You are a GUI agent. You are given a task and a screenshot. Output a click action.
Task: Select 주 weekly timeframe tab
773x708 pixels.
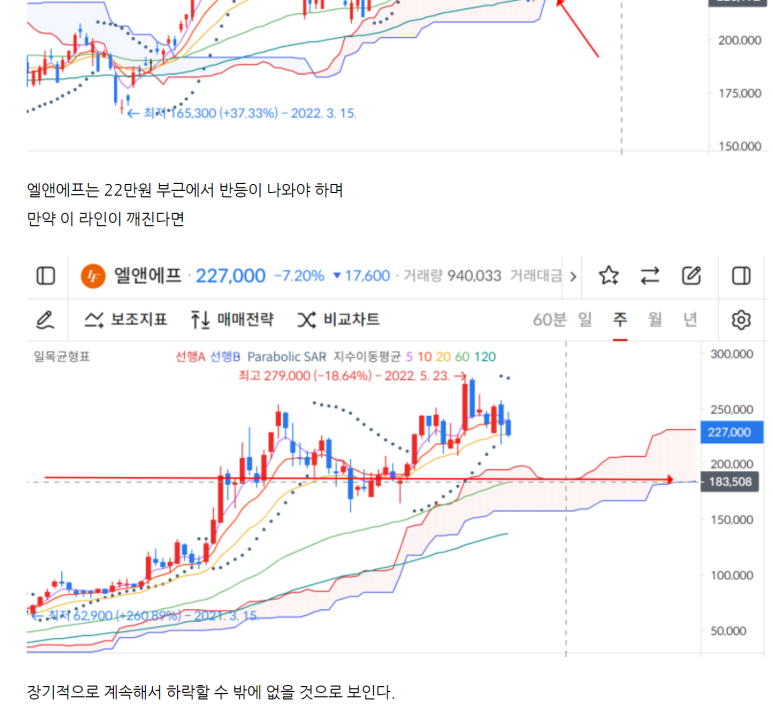620,319
